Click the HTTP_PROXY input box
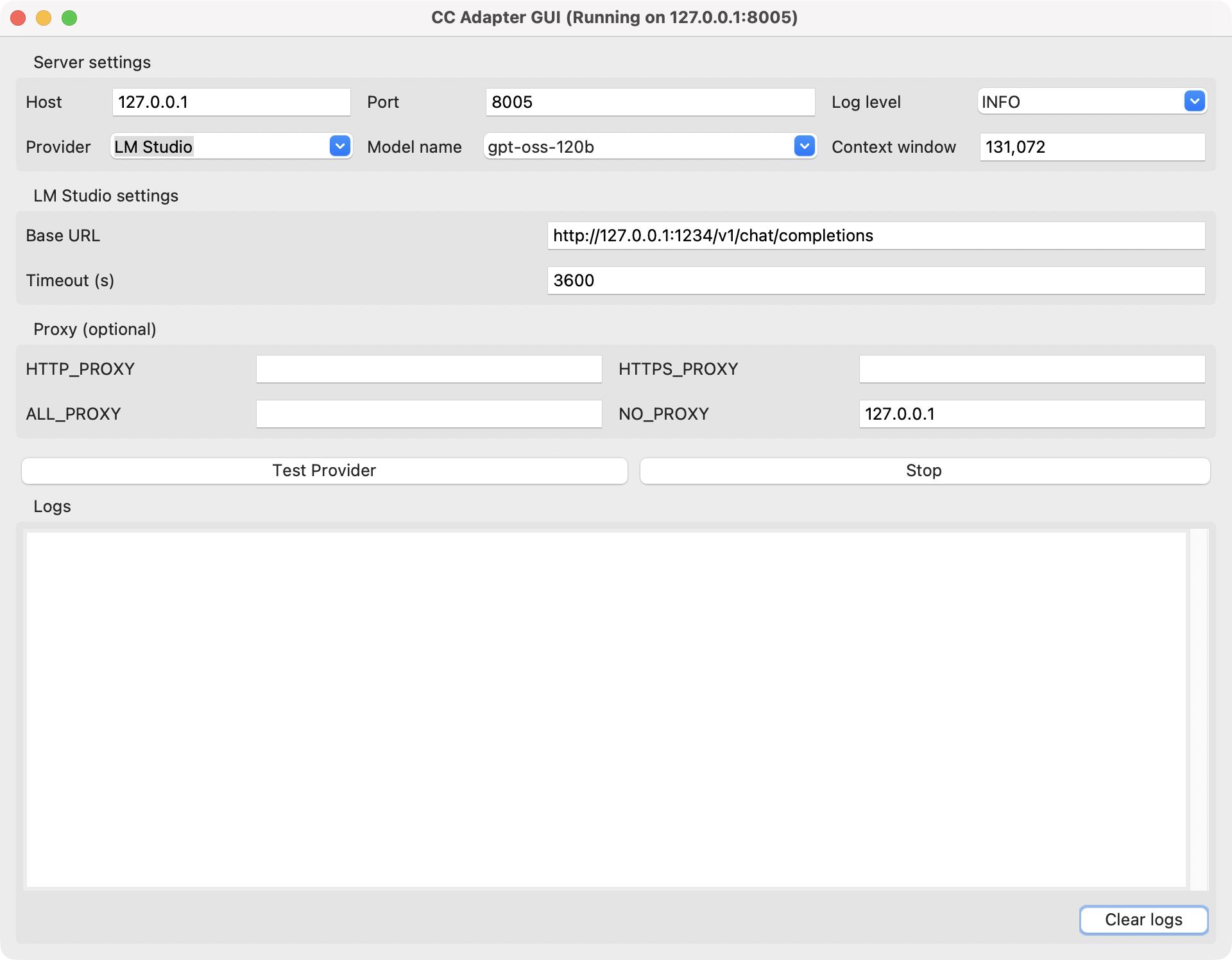 click(x=429, y=369)
